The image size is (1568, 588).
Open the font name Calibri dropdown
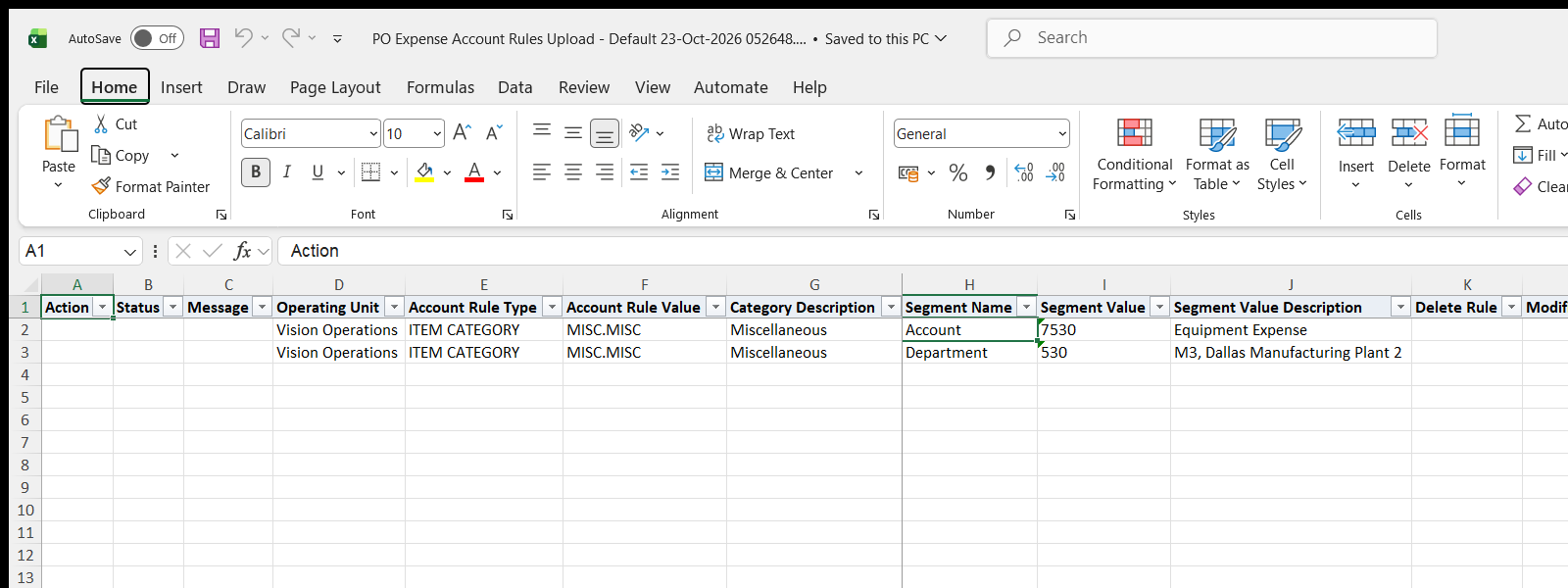tap(373, 134)
